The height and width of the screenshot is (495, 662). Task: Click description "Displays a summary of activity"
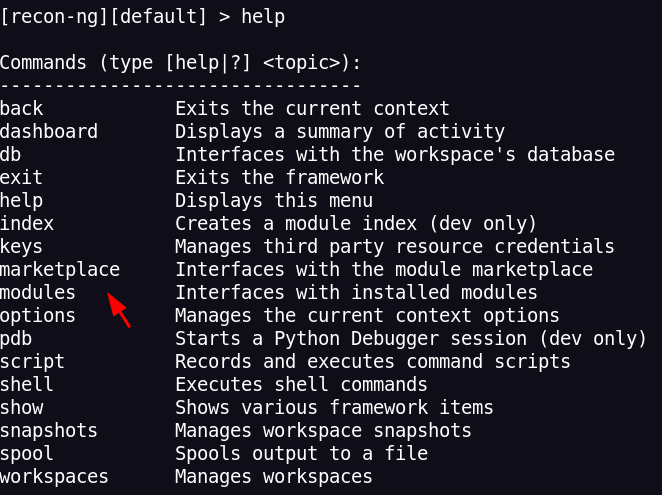point(340,132)
